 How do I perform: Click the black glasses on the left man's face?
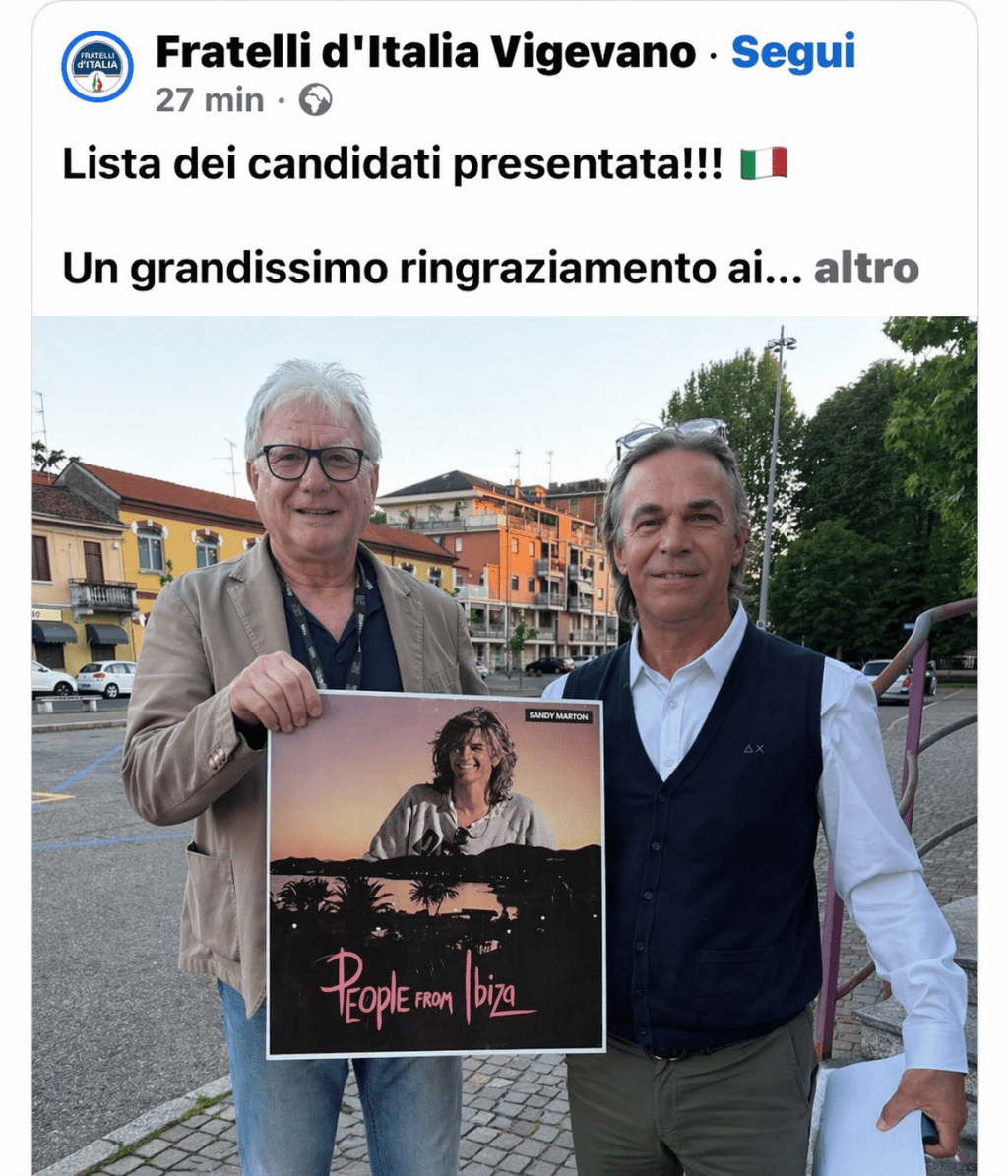[313, 463]
